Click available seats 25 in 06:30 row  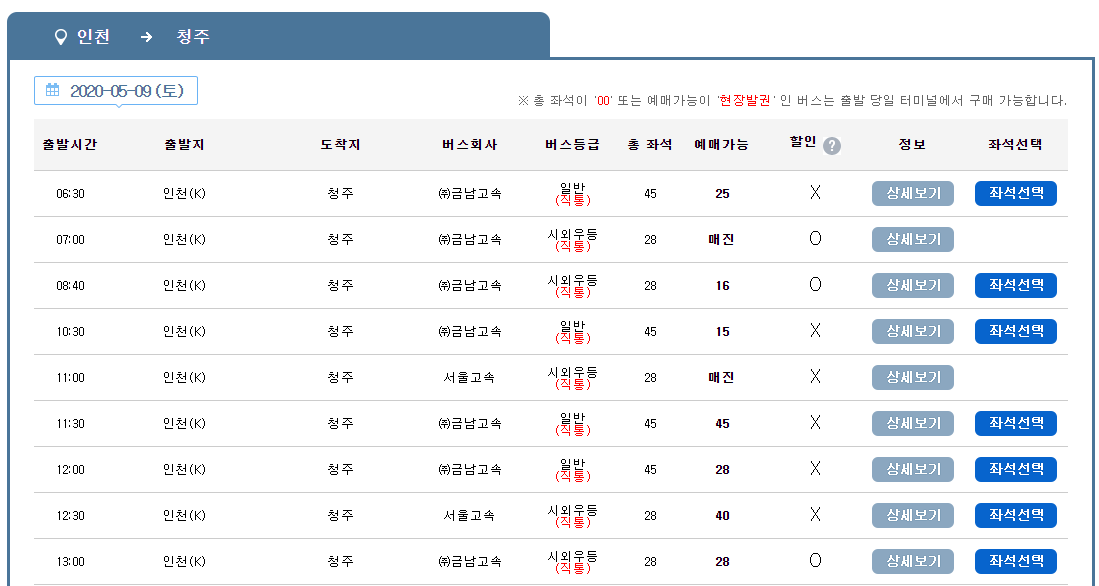[723, 194]
